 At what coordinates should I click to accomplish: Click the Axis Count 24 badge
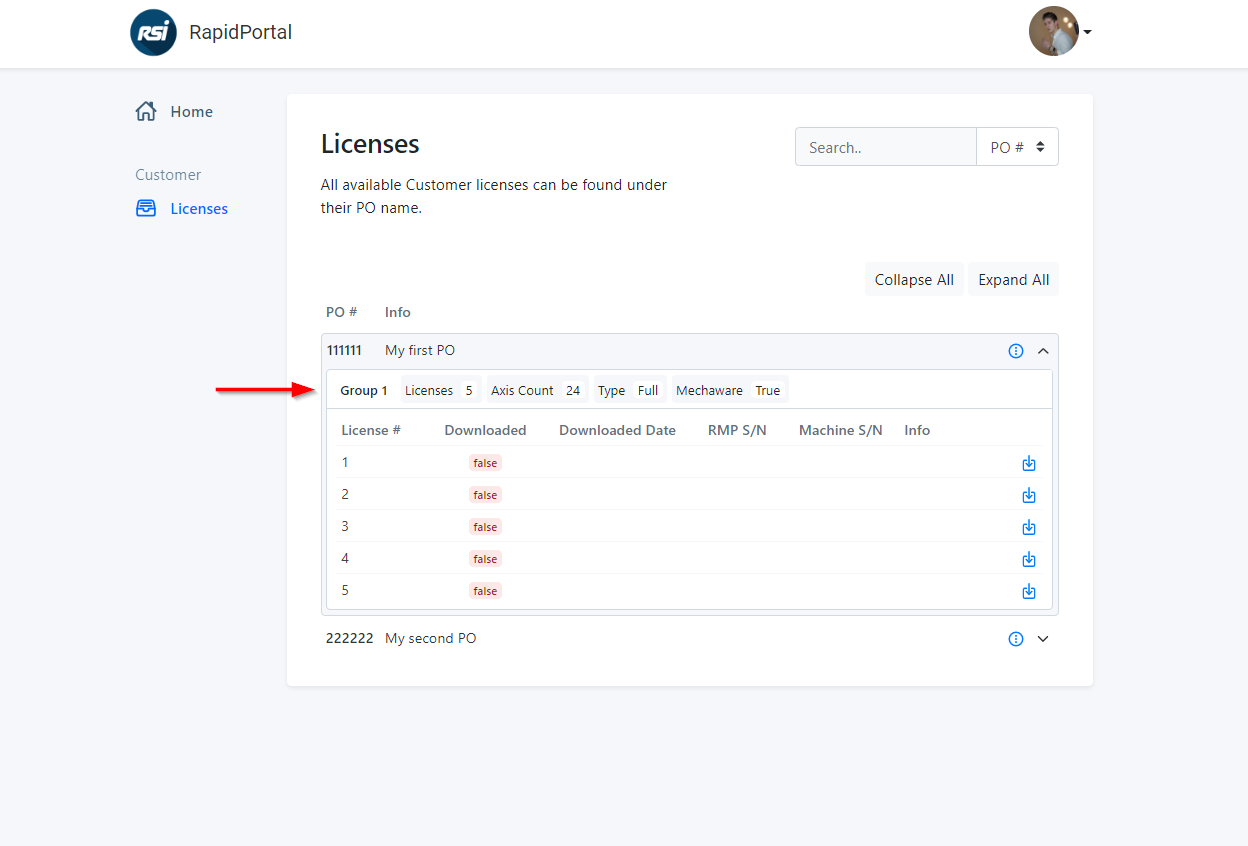[537, 390]
